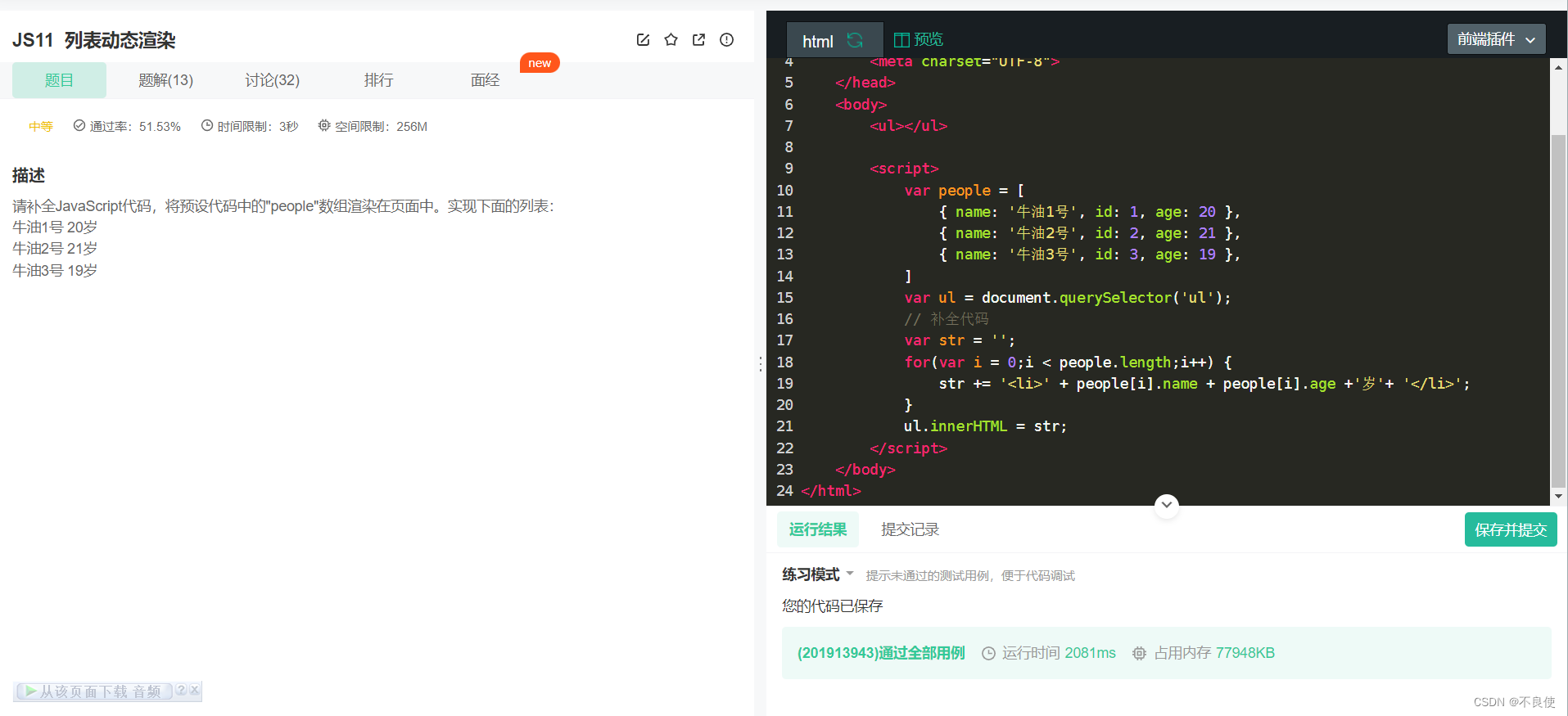The image size is (1568, 716).
Task: Click the editor scrollbar down arrow
Action: pos(1558,496)
